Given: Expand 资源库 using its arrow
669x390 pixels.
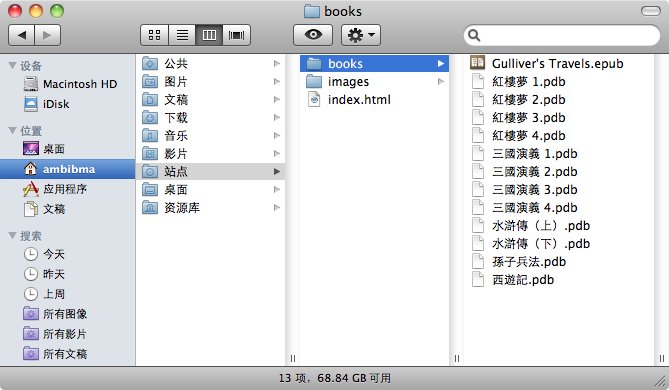Looking at the screenshot, I should click(x=277, y=207).
